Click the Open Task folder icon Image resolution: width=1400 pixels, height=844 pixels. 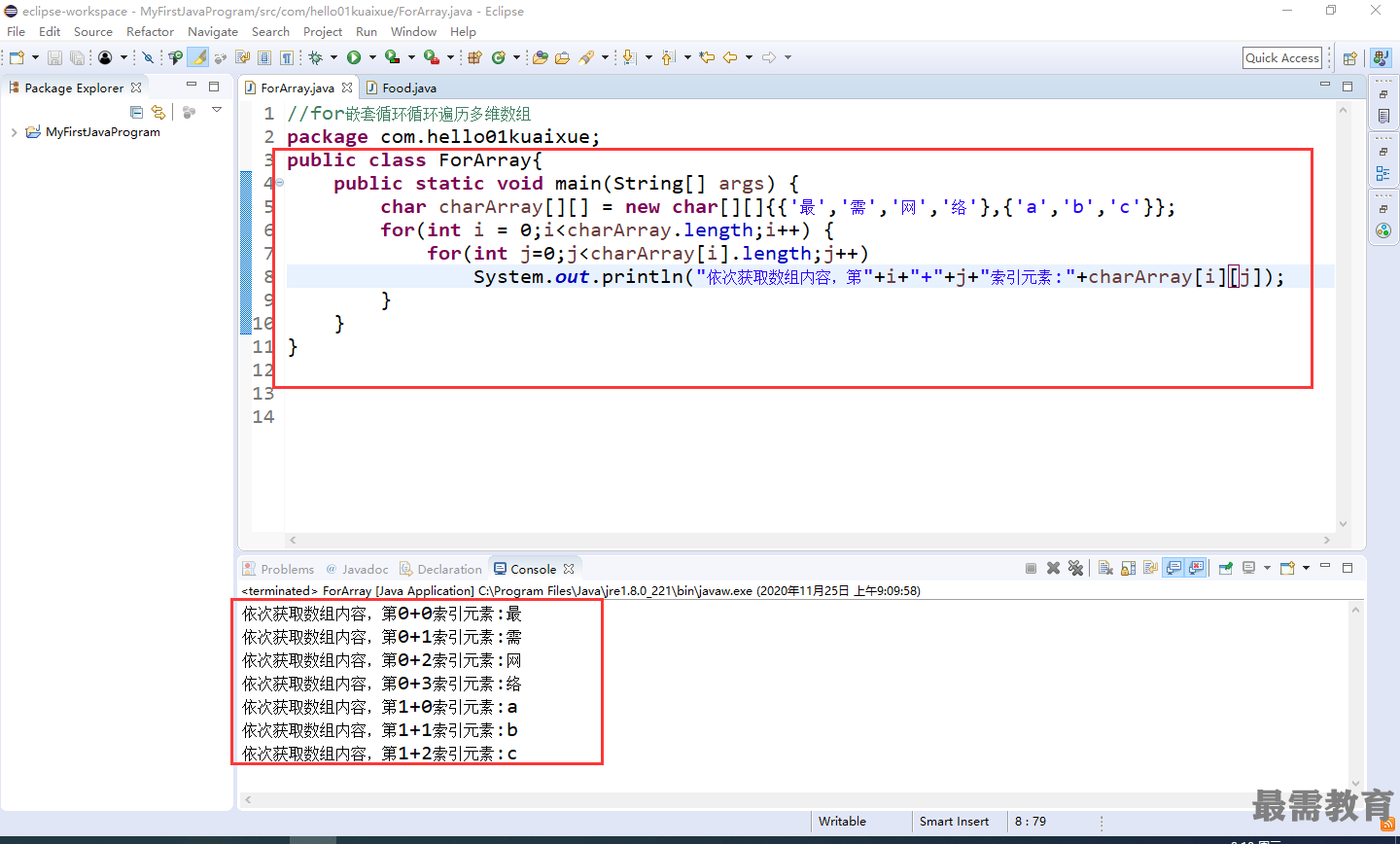pyautogui.click(x=562, y=57)
